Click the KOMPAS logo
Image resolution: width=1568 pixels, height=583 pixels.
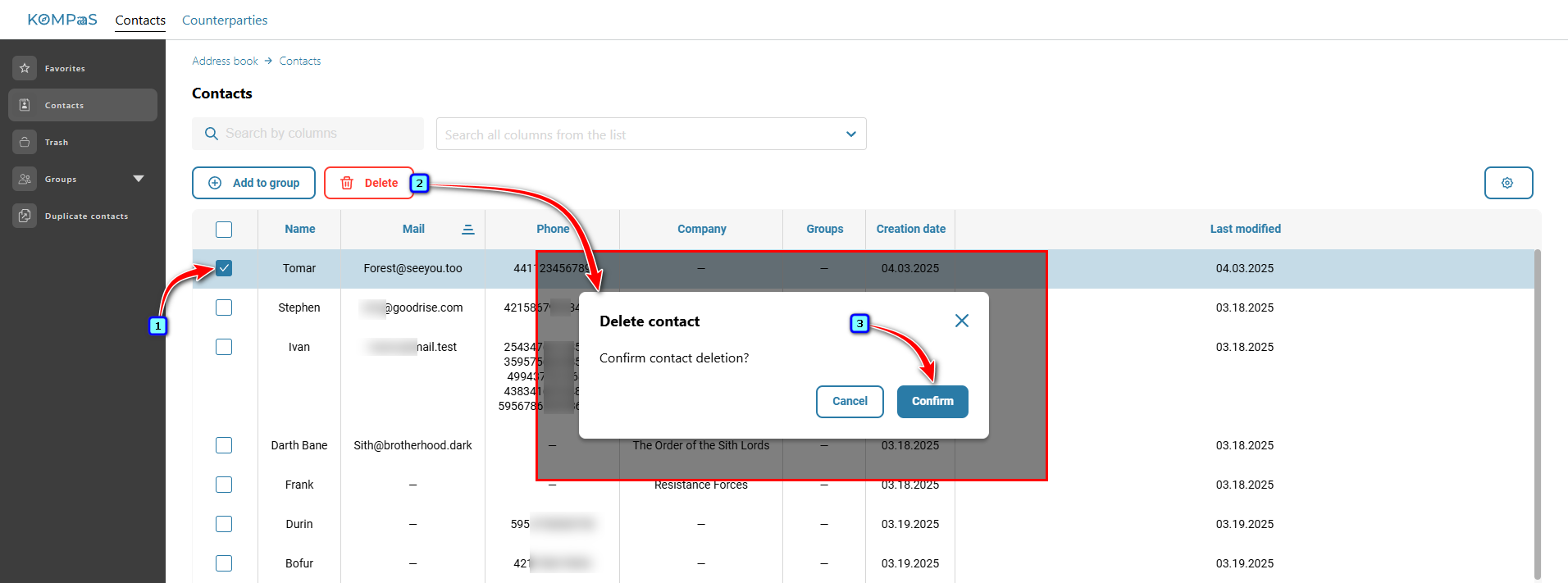tap(62, 20)
